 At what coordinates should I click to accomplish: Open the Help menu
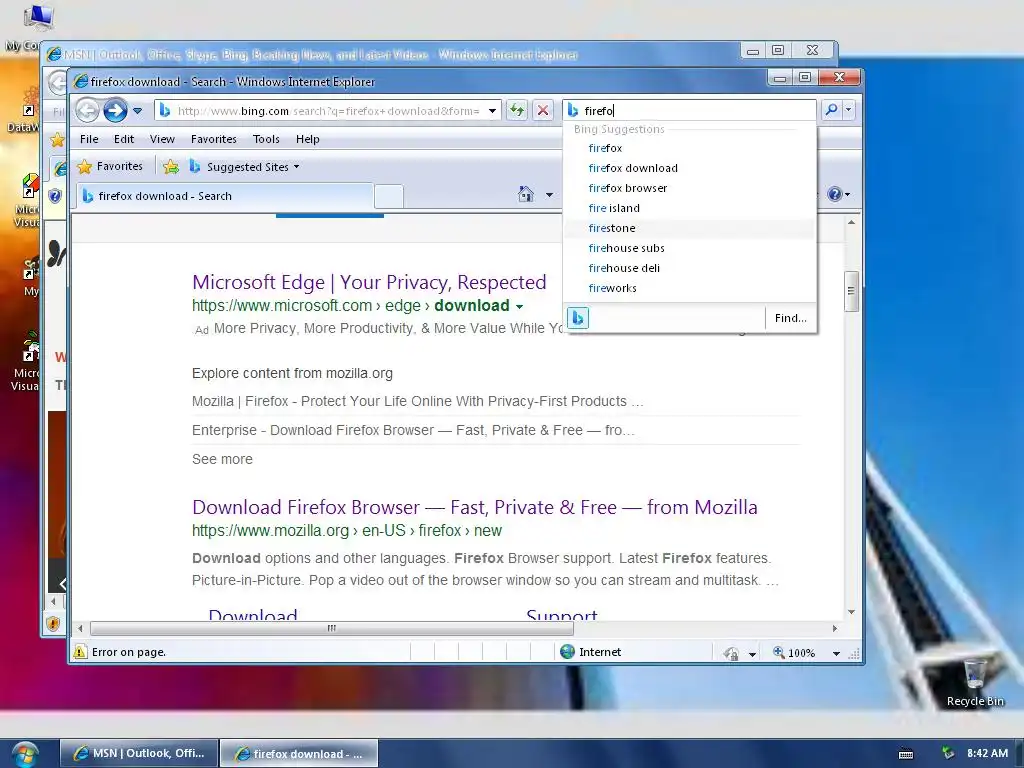coord(308,139)
